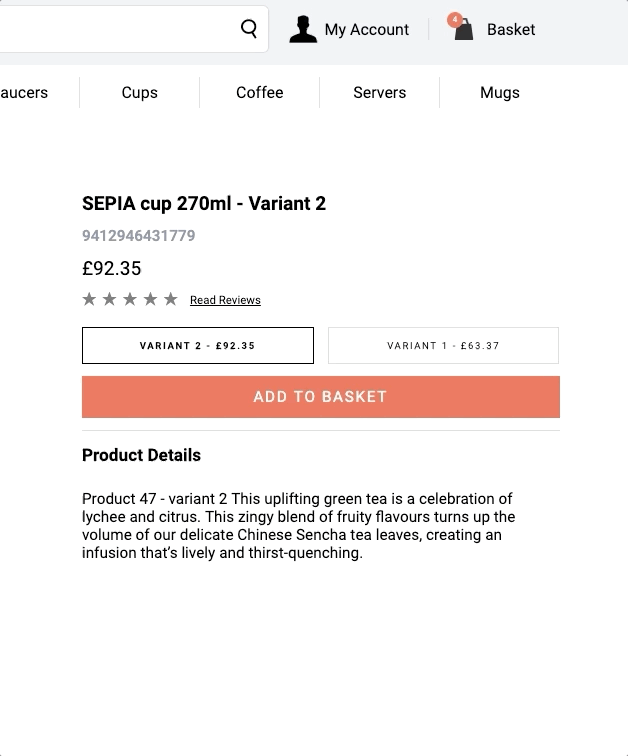Select Variant 1 - £63.37 option
628x756 pixels.
click(443, 346)
